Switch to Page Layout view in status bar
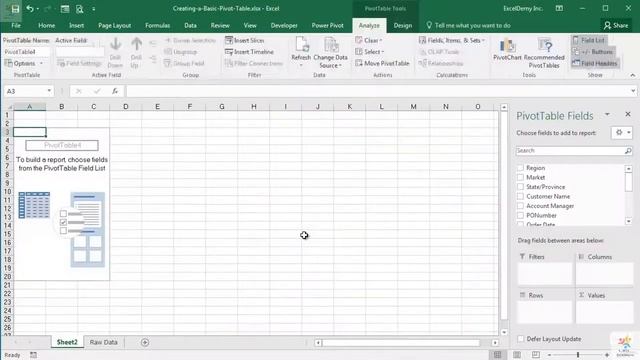Image resolution: width=640 pixels, height=360 pixels. coord(517,355)
